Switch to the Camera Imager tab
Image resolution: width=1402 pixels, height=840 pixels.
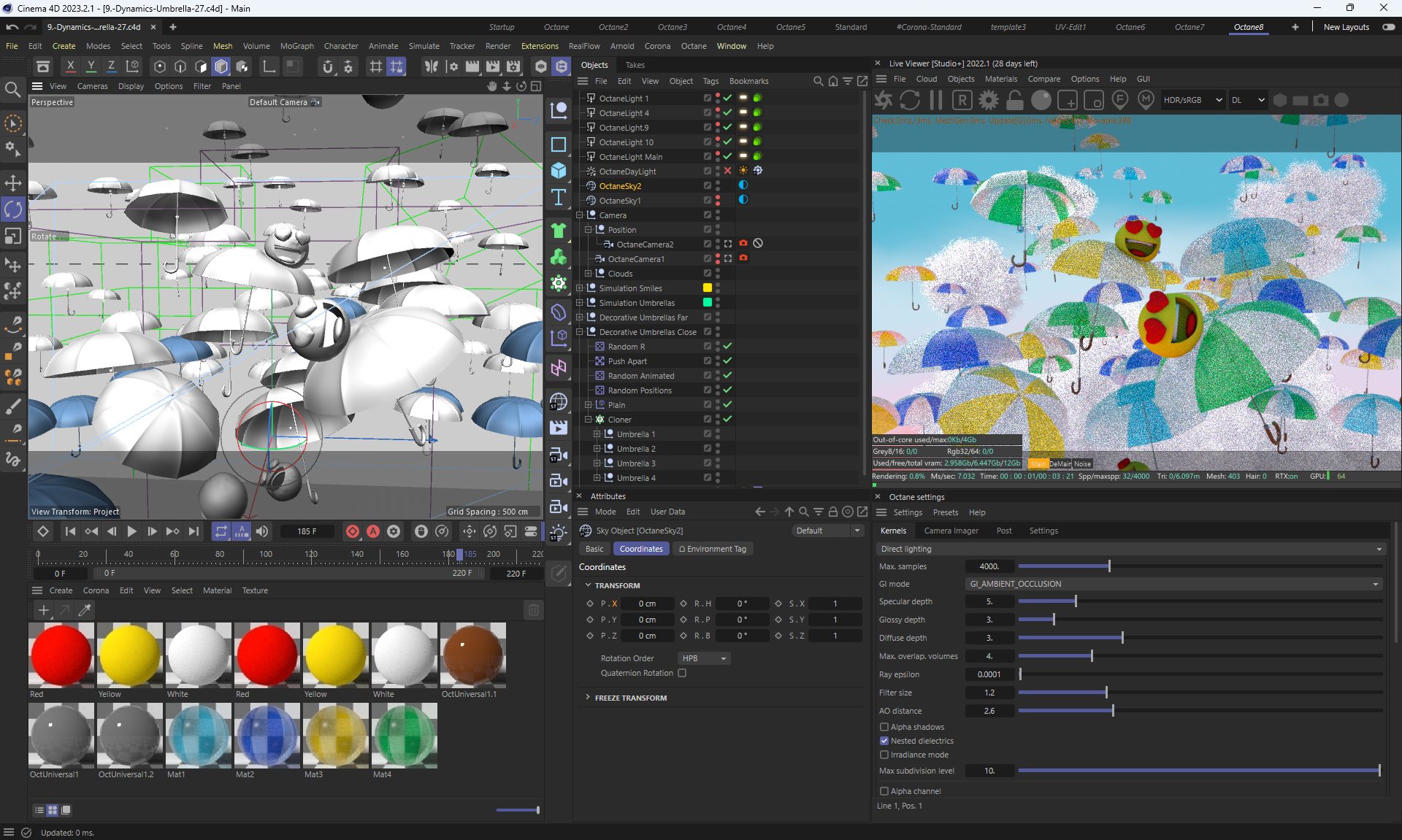pyautogui.click(x=951, y=531)
